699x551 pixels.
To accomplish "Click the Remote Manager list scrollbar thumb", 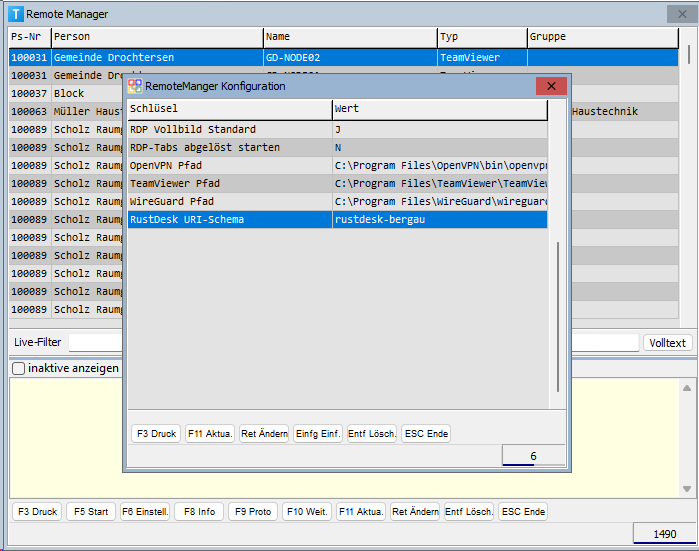I will (x=689, y=54).
